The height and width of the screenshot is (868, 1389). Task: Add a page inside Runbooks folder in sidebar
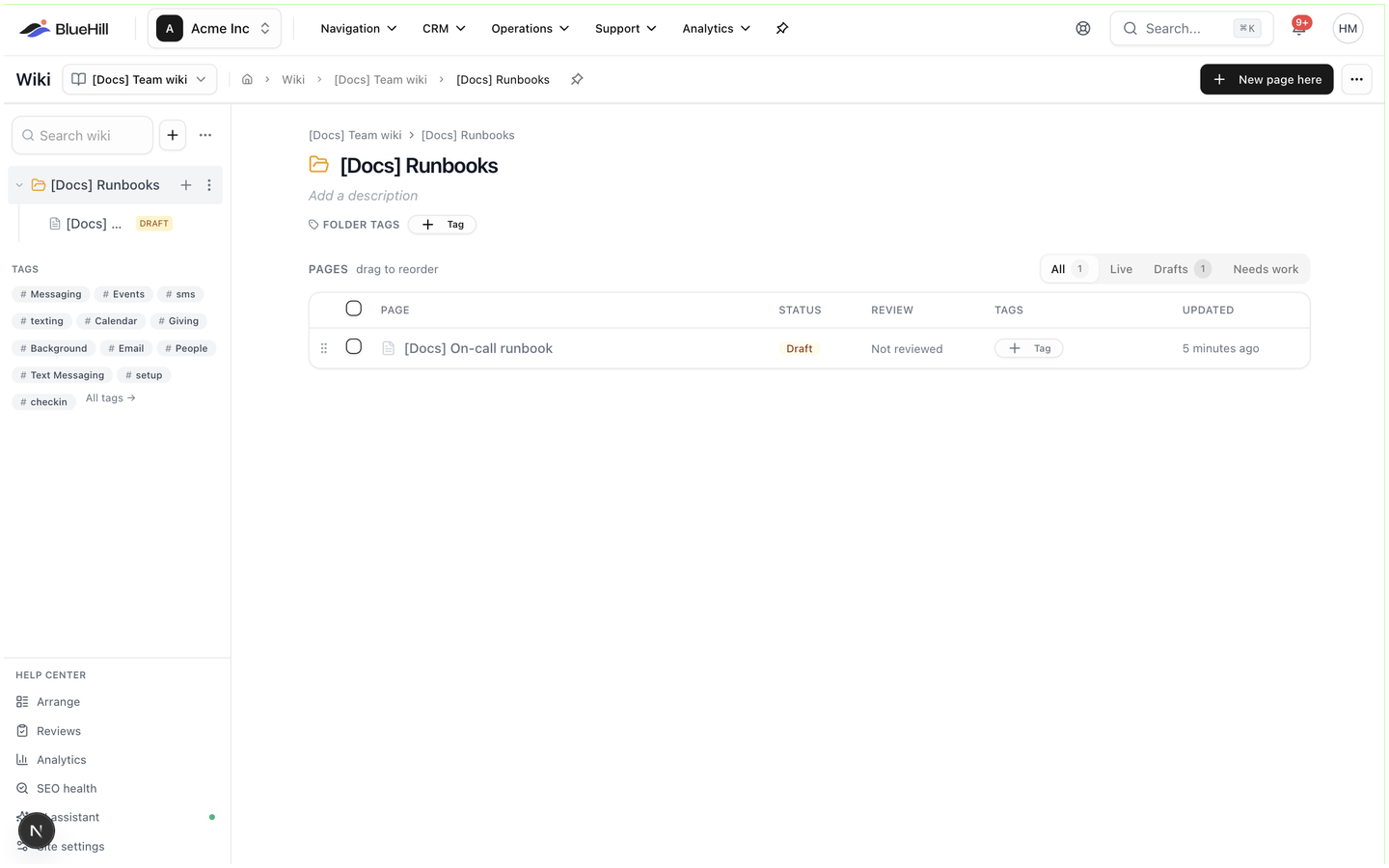[186, 185]
